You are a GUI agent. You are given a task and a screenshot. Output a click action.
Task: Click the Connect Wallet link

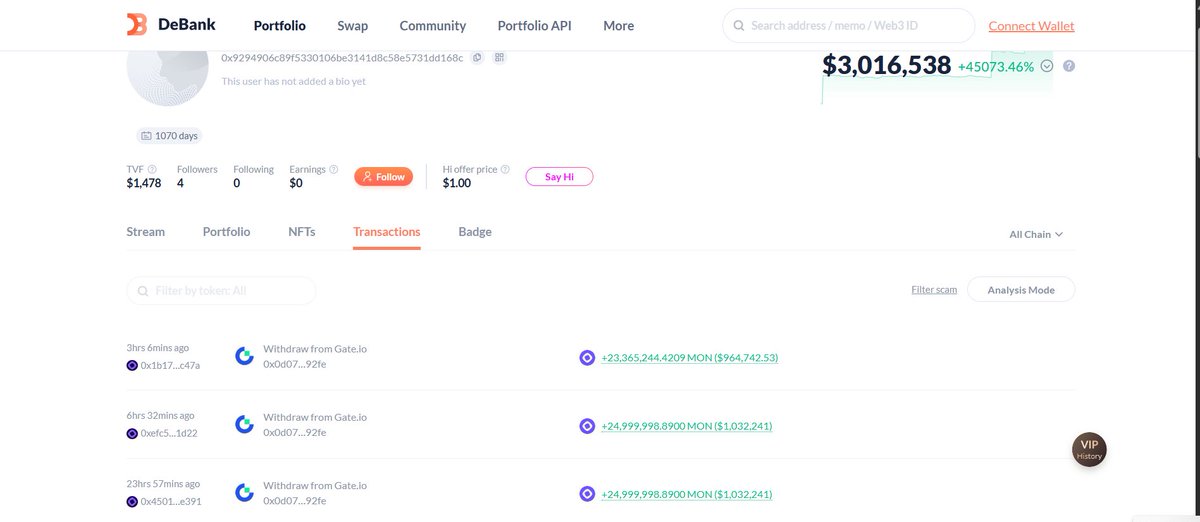click(x=1031, y=26)
